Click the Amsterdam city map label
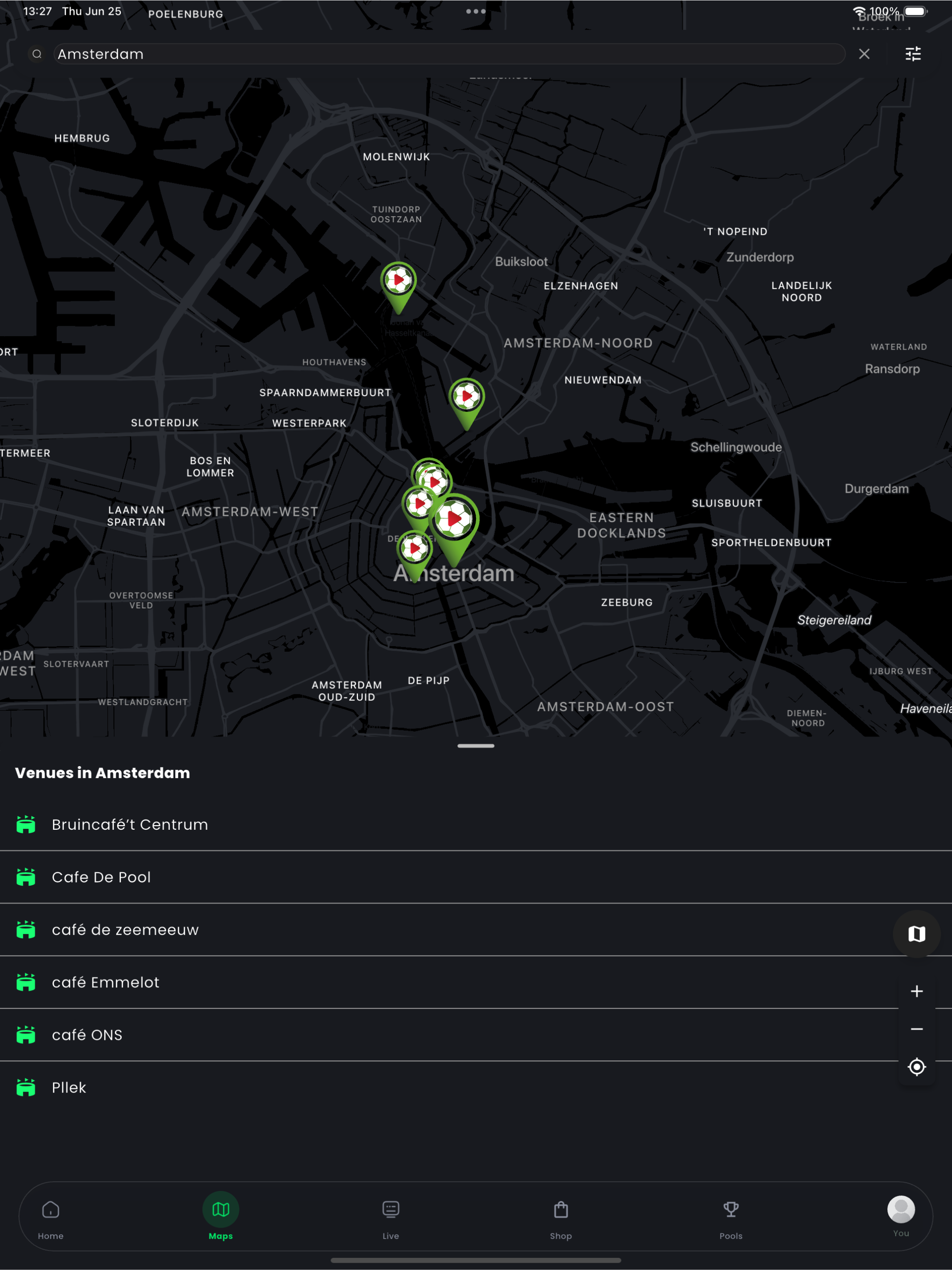 pos(454,574)
